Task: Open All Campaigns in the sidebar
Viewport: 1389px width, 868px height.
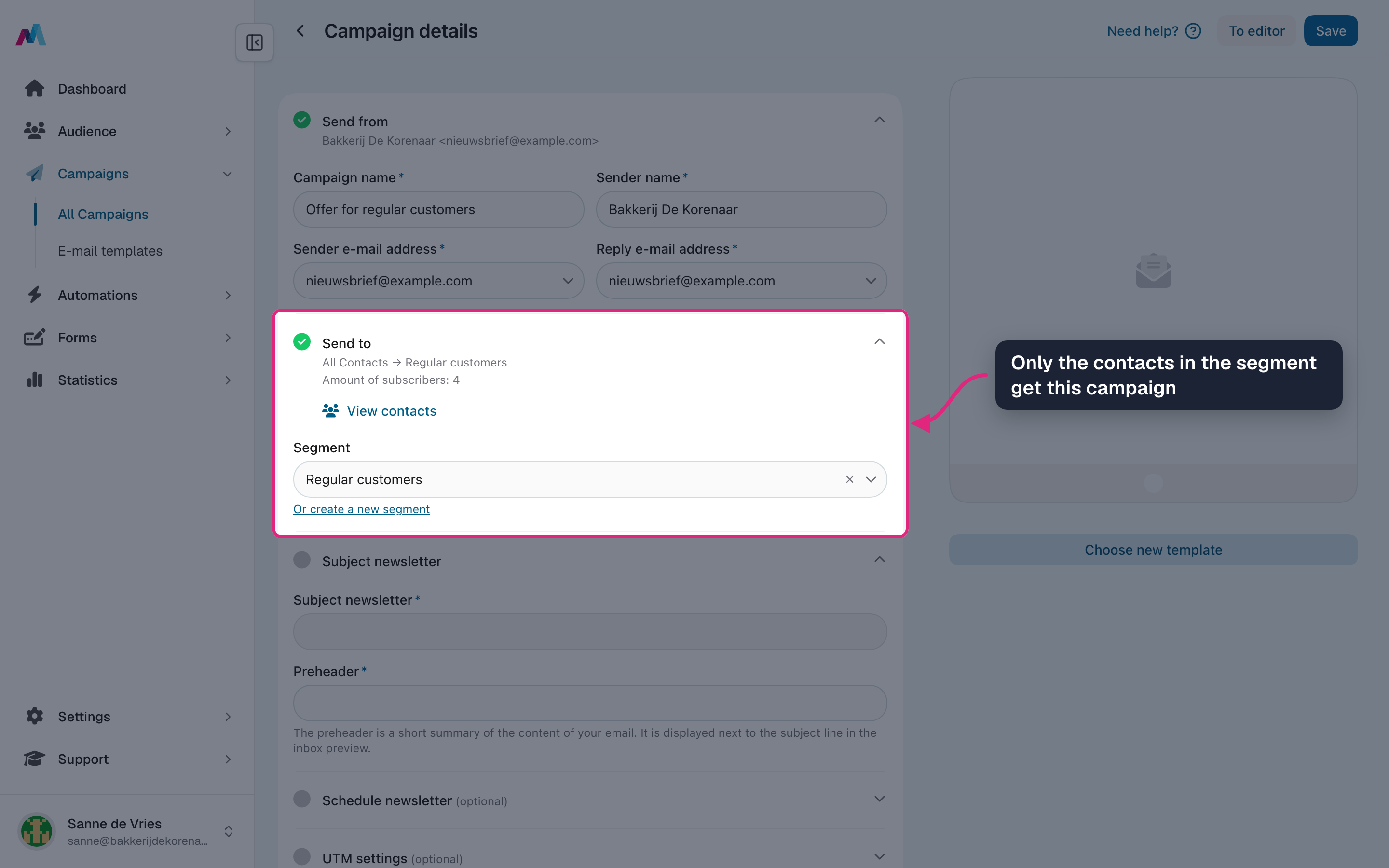Action: 103,214
